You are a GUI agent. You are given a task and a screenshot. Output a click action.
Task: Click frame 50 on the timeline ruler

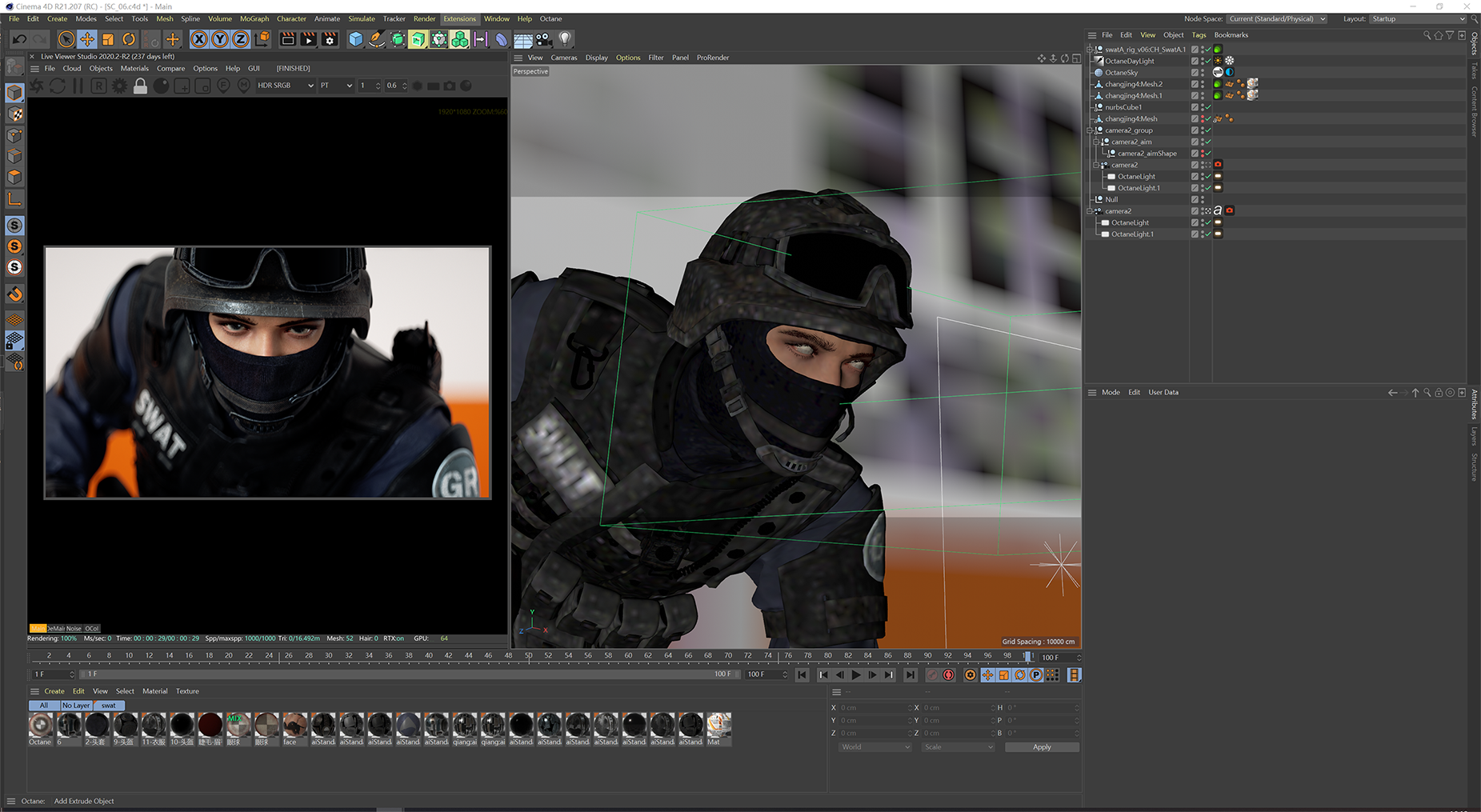click(x=528, y=656)
